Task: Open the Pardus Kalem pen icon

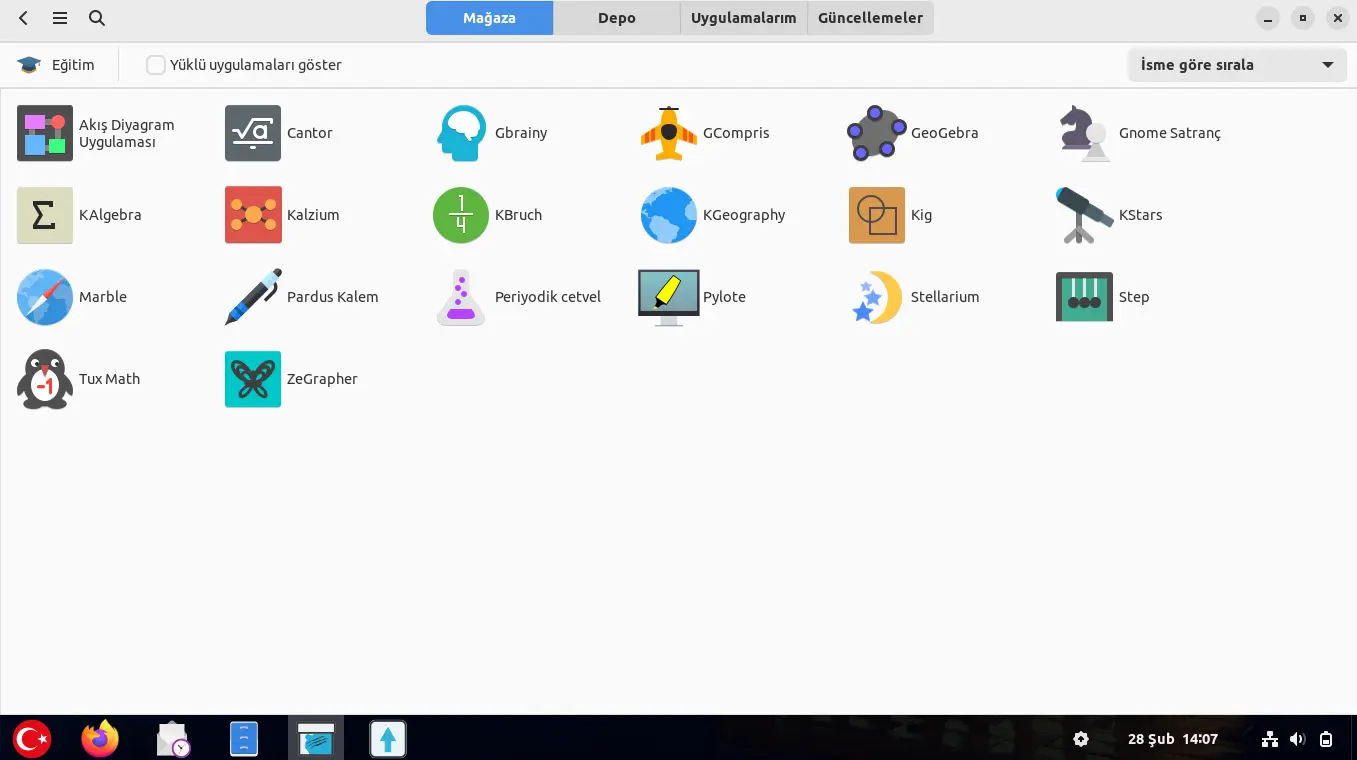Action: pyautogui.click(x=253, y=297)
